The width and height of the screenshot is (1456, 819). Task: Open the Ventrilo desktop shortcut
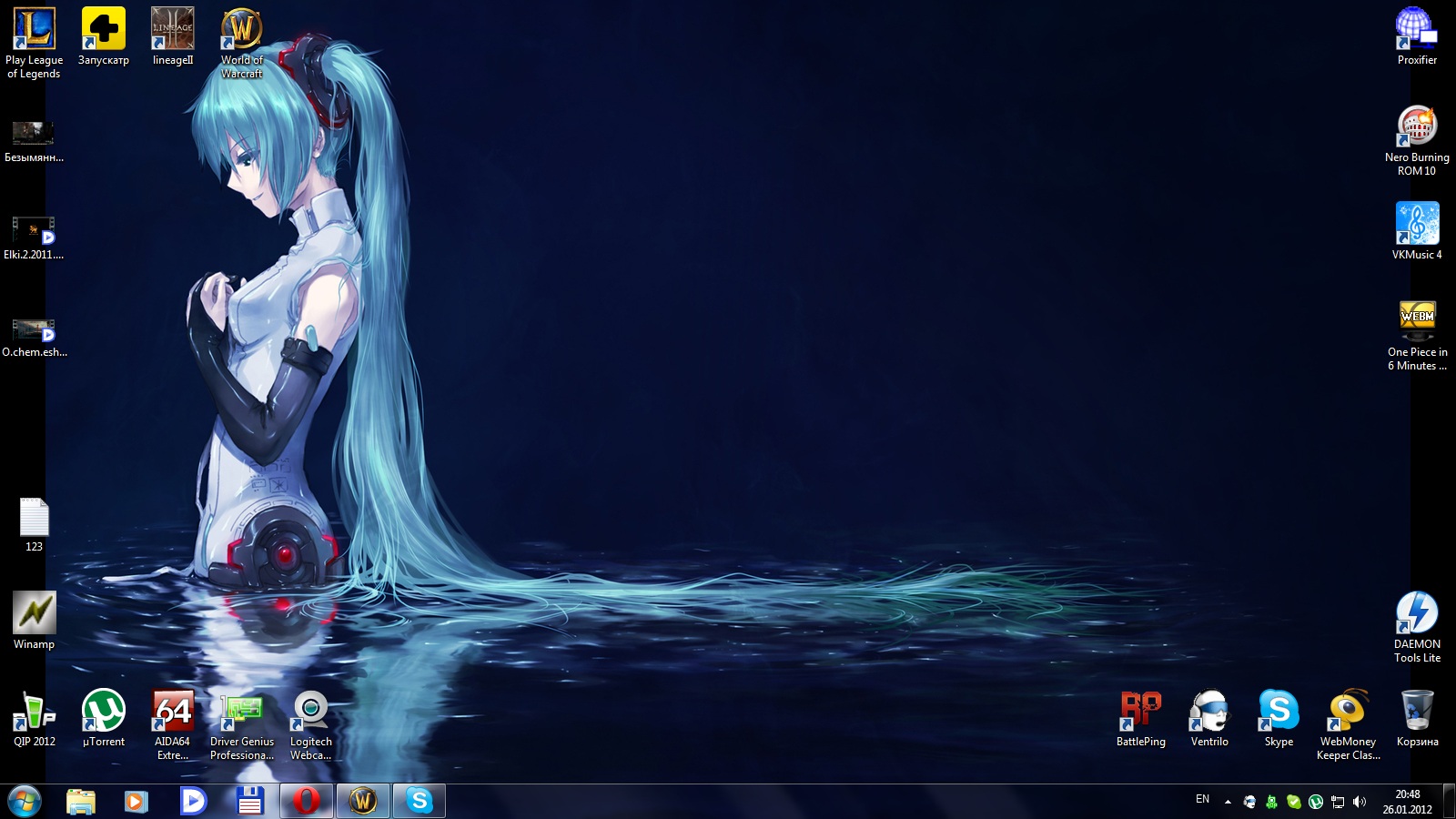coord(1210,718)
